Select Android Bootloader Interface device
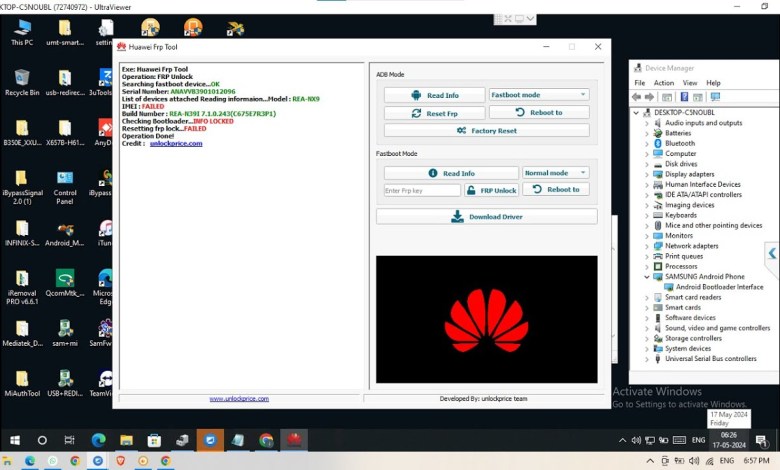Image resolution: width=780 pixels, height=470 pixels. point(719,287)
